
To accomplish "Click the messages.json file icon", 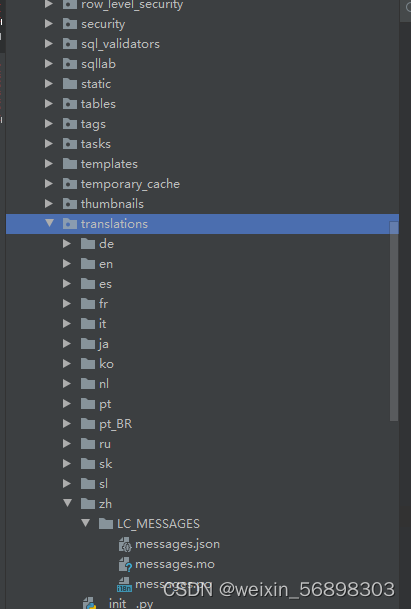I will pos(125,545).
